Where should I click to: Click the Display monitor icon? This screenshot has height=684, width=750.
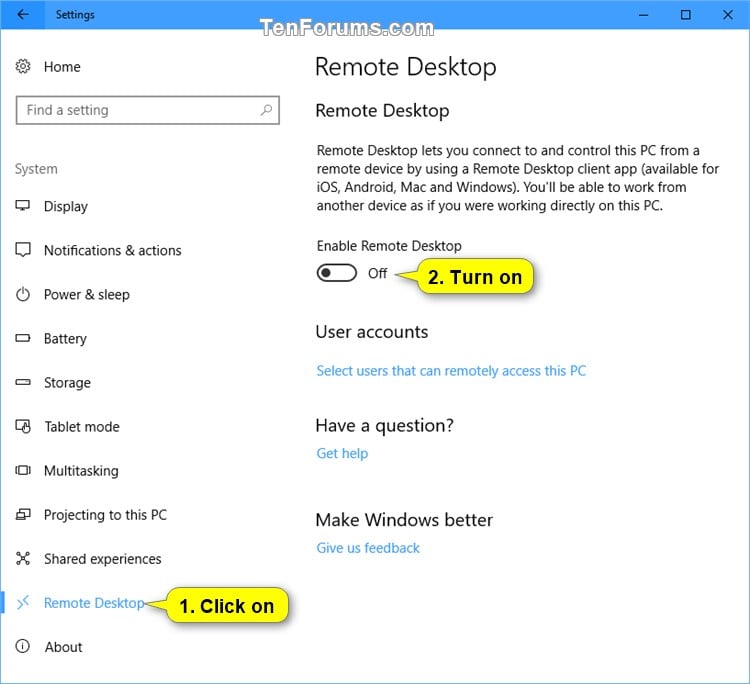(x=22, y=206)
